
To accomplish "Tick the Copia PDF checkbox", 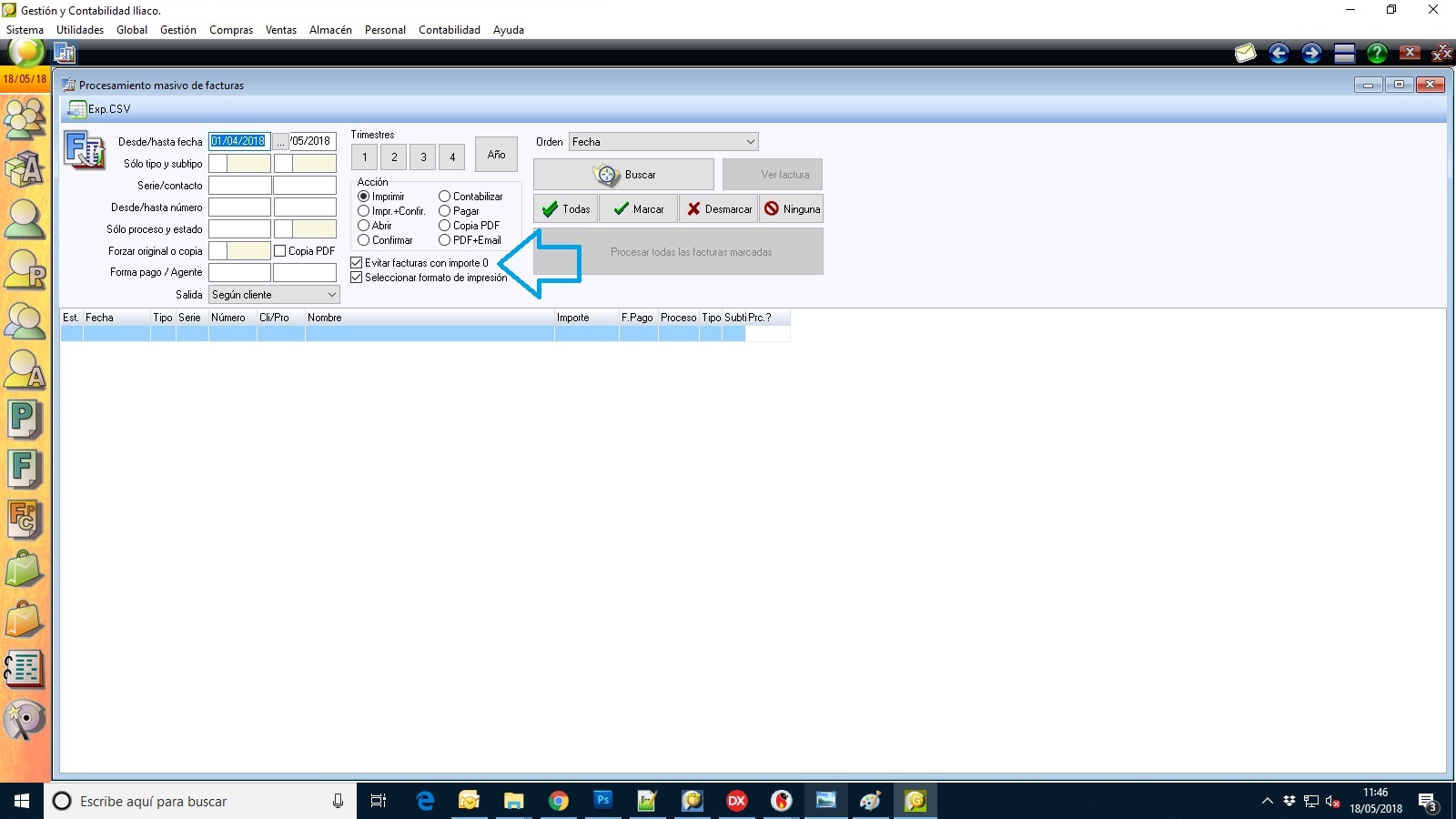I will pyautogui.click(x=280, y=251).
